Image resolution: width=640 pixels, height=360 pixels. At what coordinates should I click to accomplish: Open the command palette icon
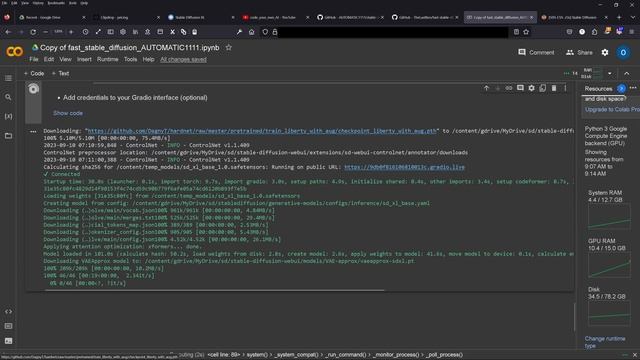tap(8, 326)
